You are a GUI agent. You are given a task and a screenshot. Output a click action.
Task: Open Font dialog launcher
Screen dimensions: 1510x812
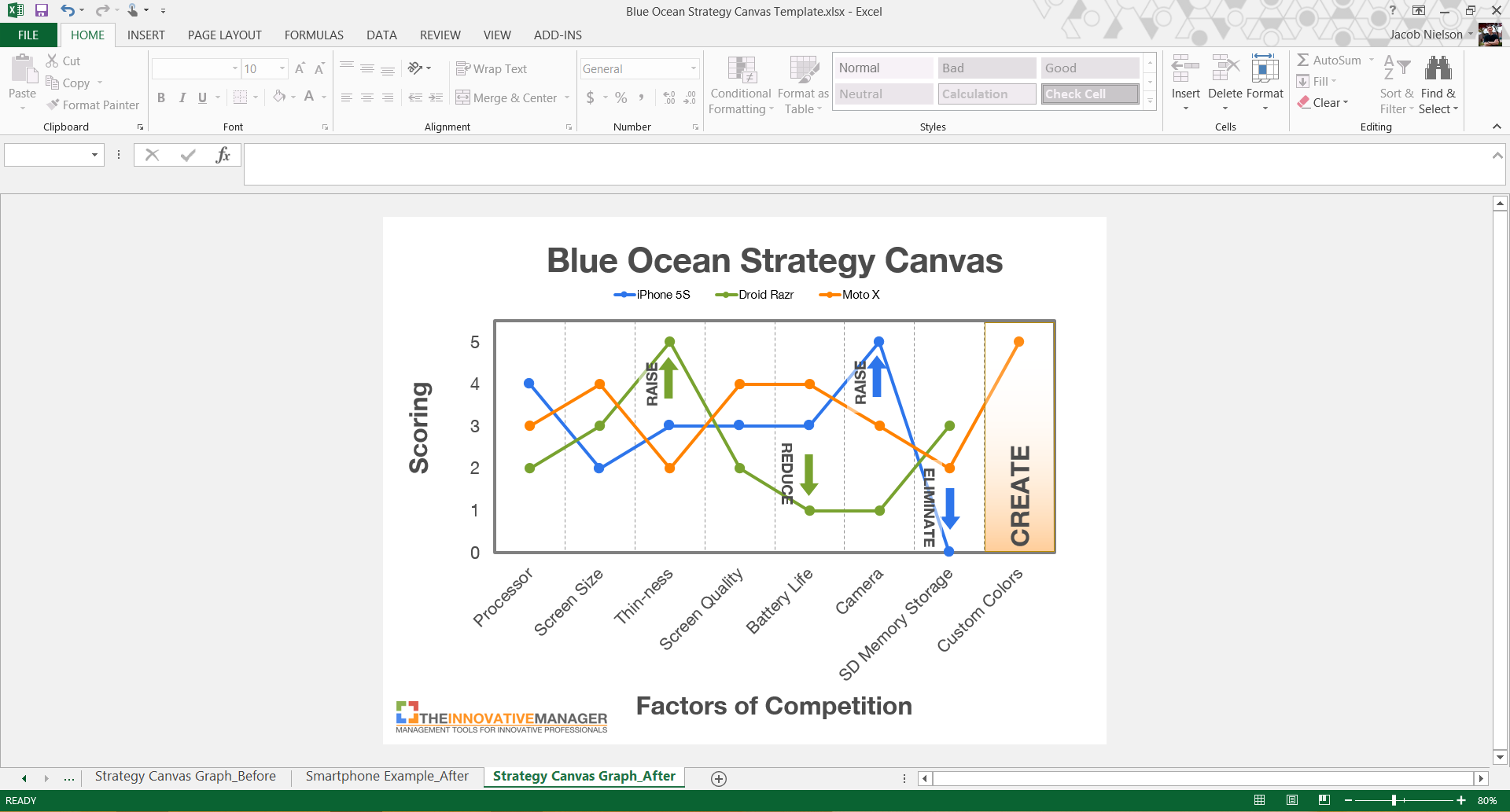325,127
